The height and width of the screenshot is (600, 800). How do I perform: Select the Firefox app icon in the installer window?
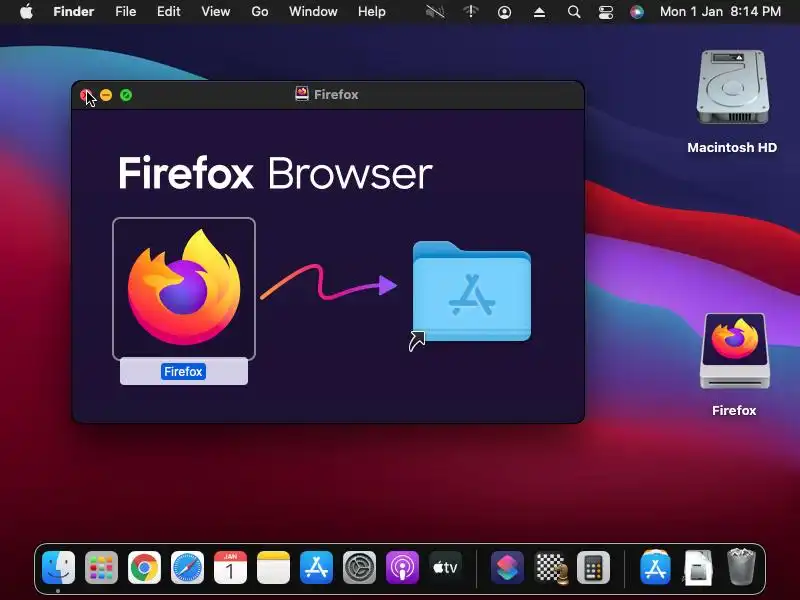(184, 288)
